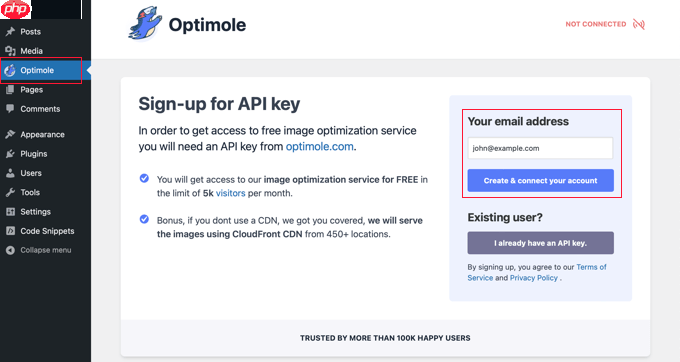
Task: Click Your email address label
Action: pyautogui.click(x=518, y=121)
